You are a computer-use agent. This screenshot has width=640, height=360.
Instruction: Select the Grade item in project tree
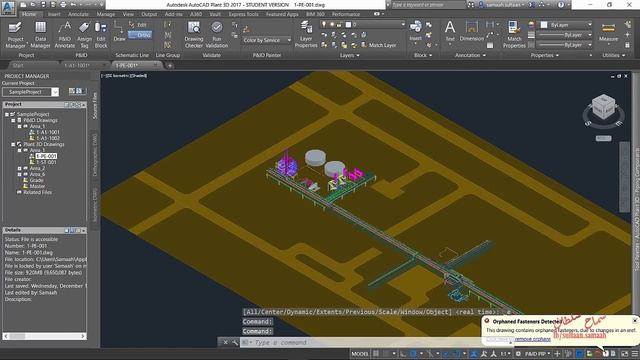click(36, 180)
